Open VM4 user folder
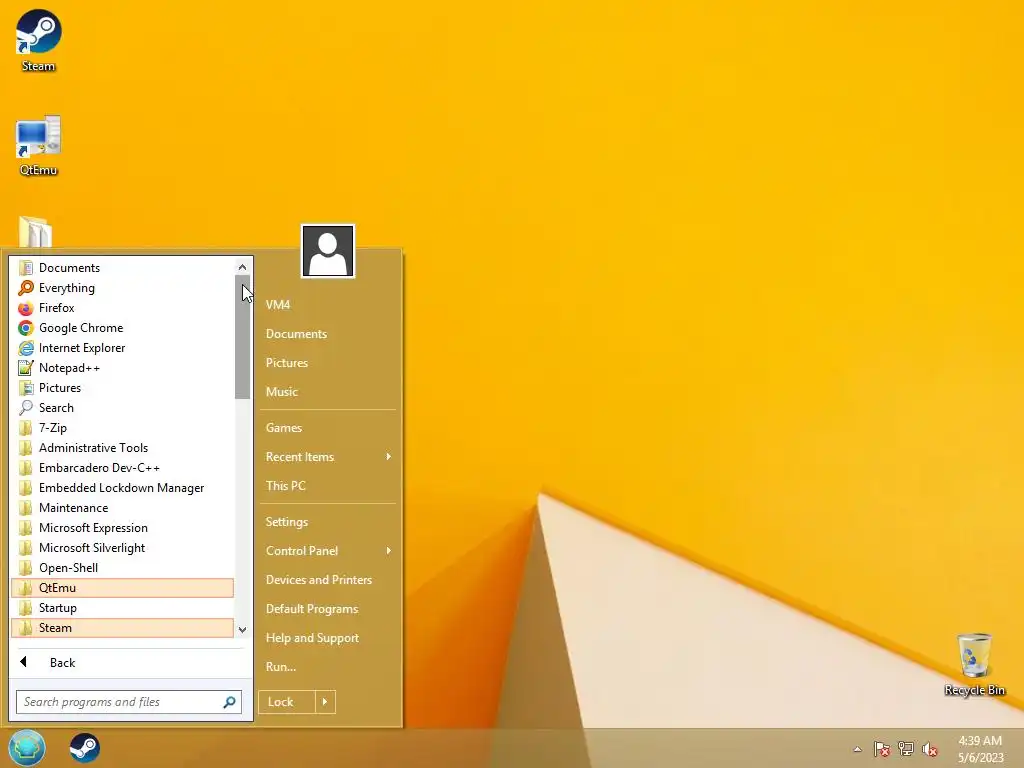This screenshot has height=768, width=1024. click(x=328, y=305)
